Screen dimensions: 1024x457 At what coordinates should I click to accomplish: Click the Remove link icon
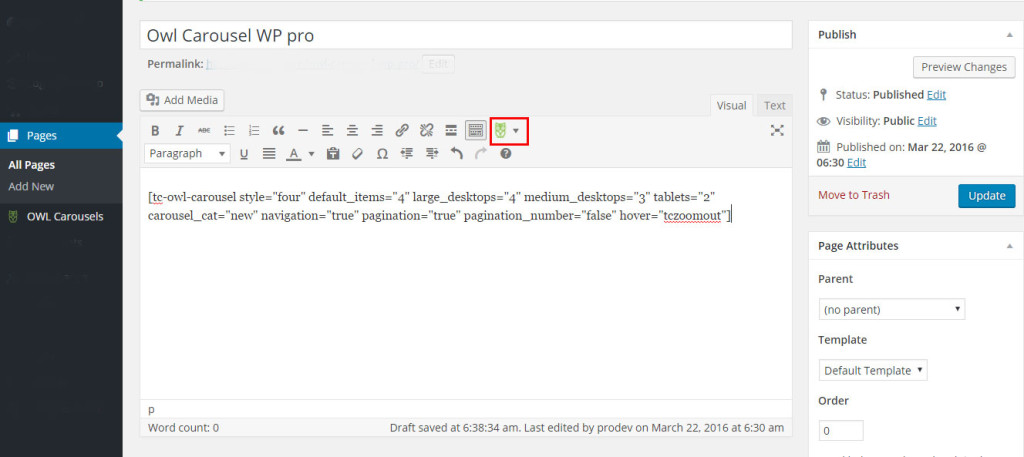426,131
